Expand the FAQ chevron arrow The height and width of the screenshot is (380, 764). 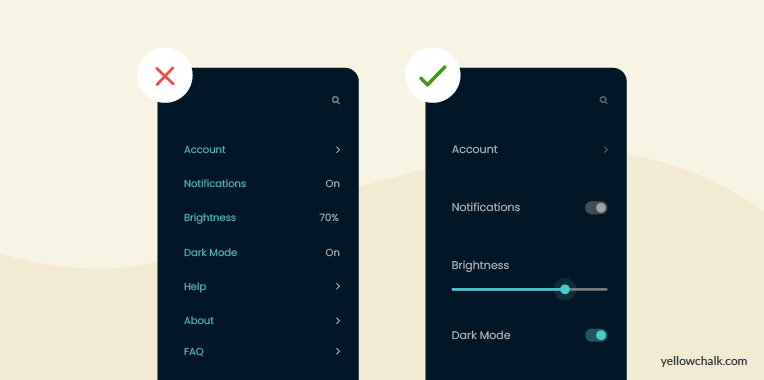[x=338, y=351]
